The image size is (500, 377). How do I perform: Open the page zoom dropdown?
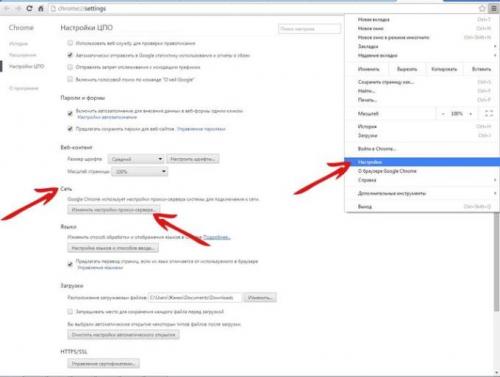pyautogui.click(x=139, y=171)
